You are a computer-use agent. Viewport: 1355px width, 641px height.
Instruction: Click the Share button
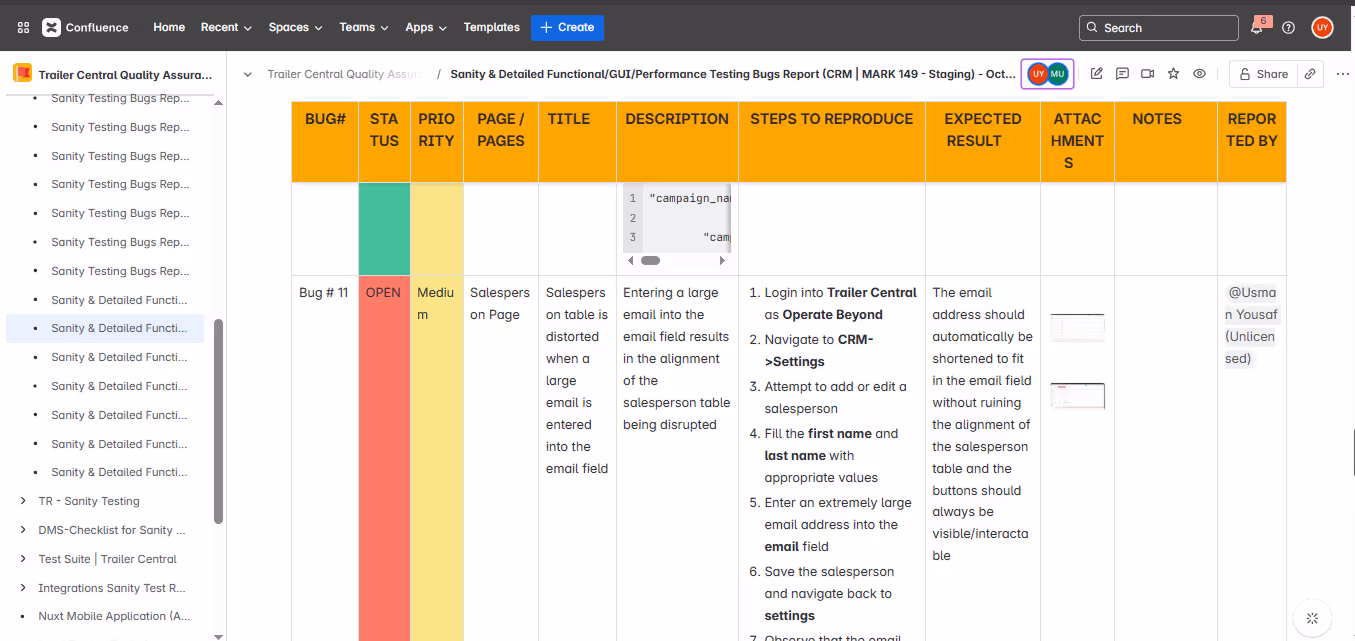tap(1263, 74)
